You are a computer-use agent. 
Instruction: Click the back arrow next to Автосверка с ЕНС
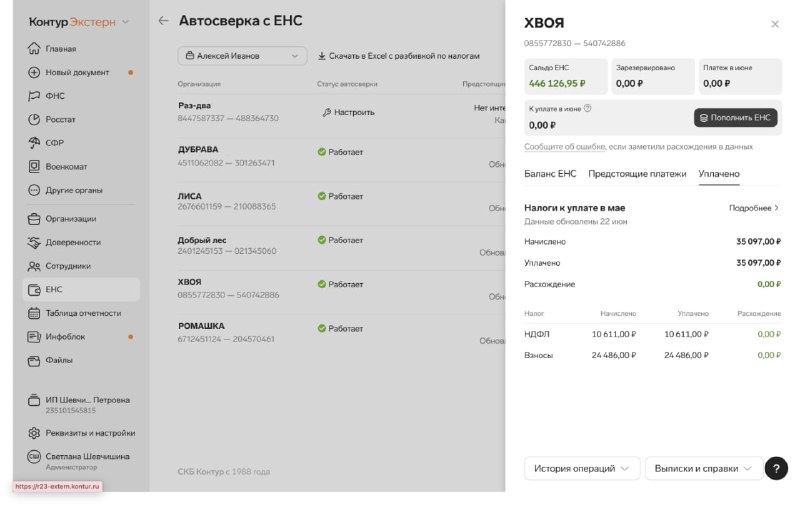pos(163,20)
